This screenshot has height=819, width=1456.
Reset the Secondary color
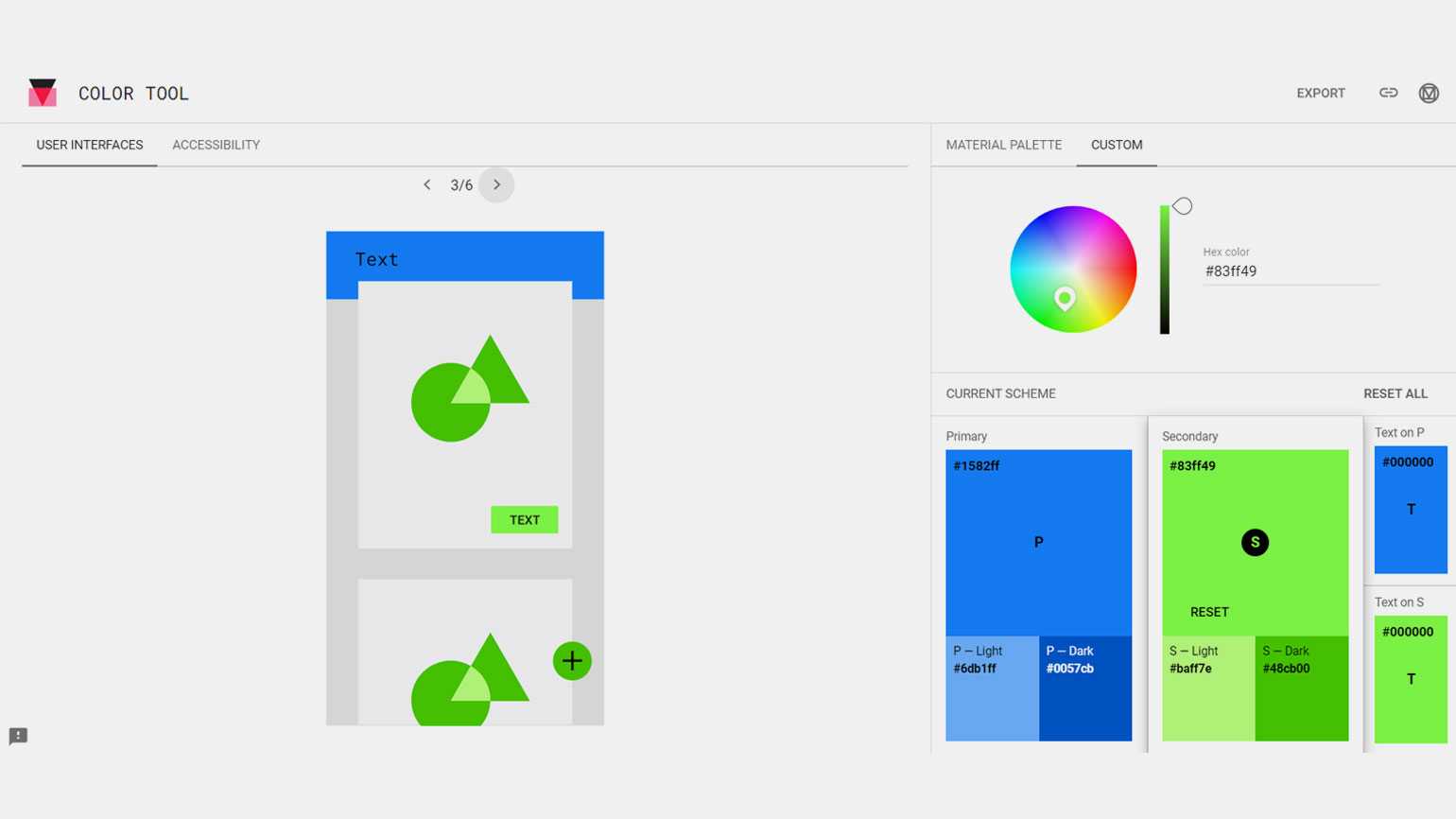[1209, 612]
